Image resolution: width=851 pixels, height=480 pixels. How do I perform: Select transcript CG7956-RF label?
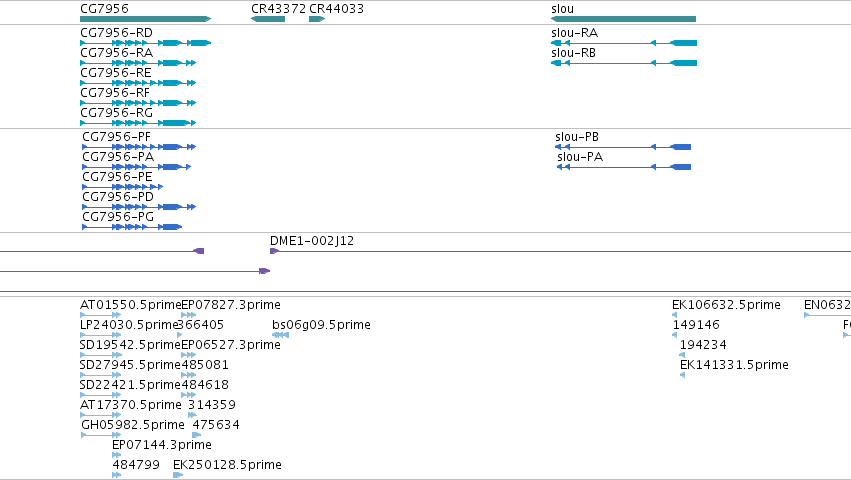pos(115,93)
